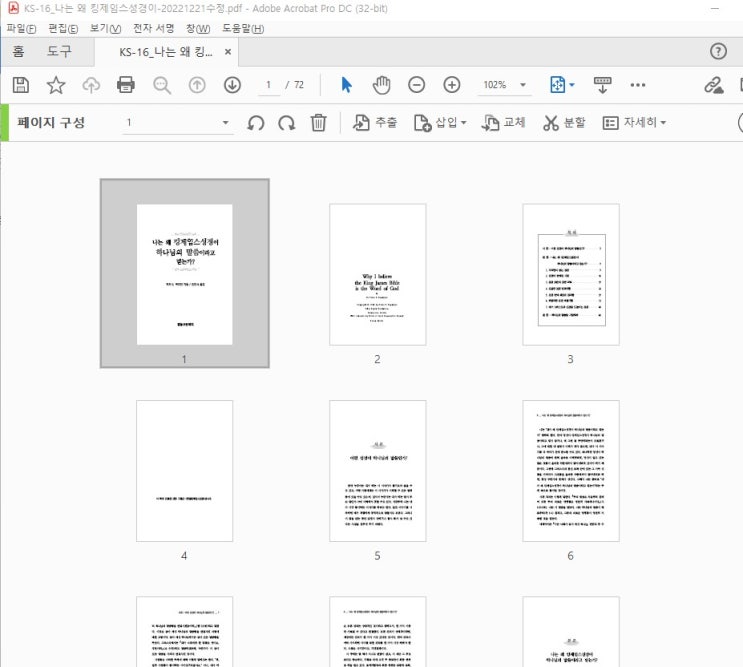Image resolution: width=743 pixels, height=667 pixels.
Task: Go to the previous page with the up arrow
Action: pyautogui.click(x=197, y=85)
